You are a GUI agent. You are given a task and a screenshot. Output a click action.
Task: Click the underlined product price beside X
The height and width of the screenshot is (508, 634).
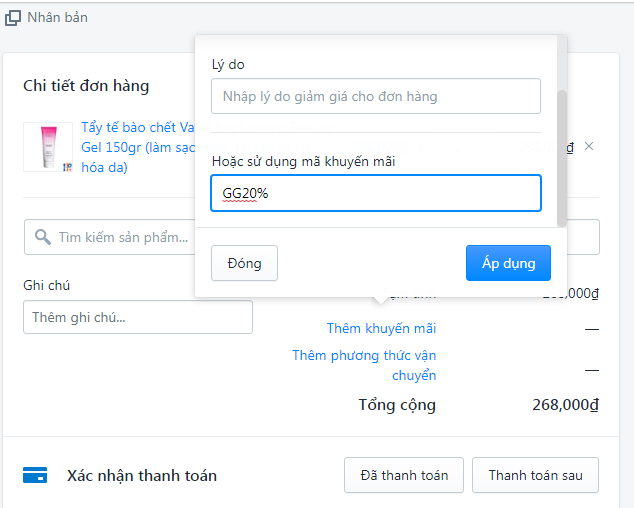[x=570, y=148]
